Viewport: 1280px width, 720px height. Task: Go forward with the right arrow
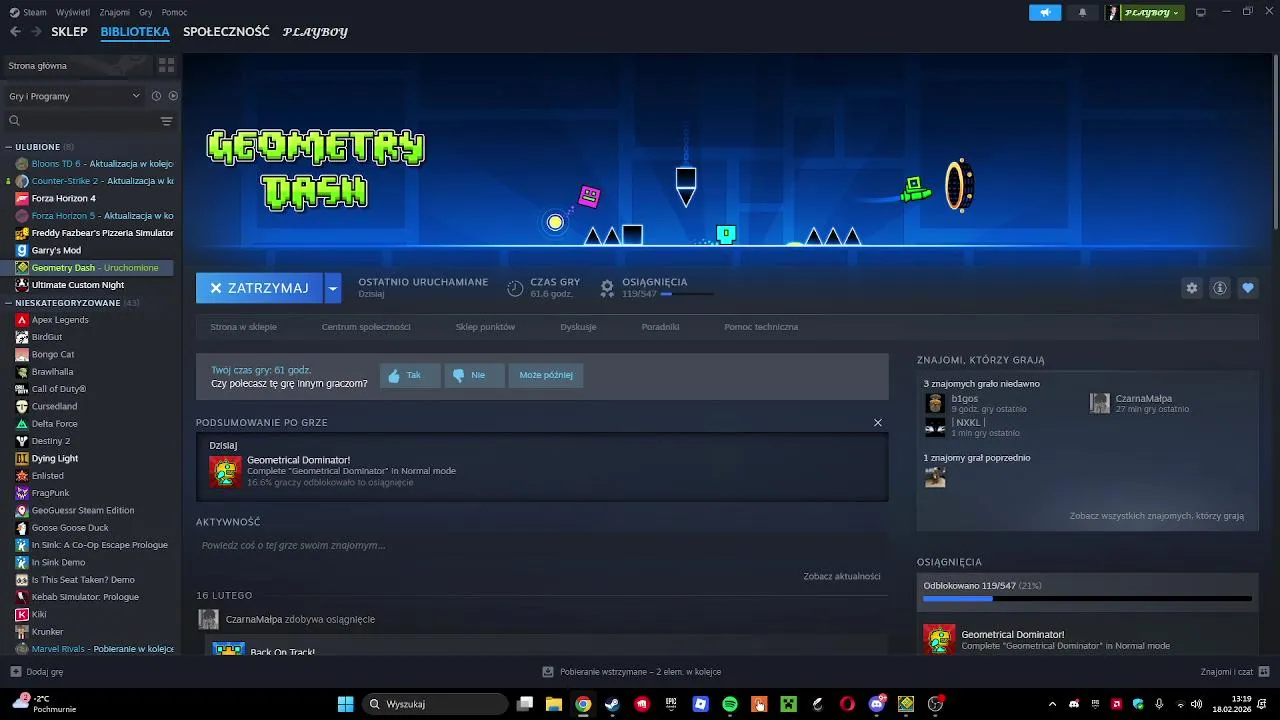pos(36,32)
